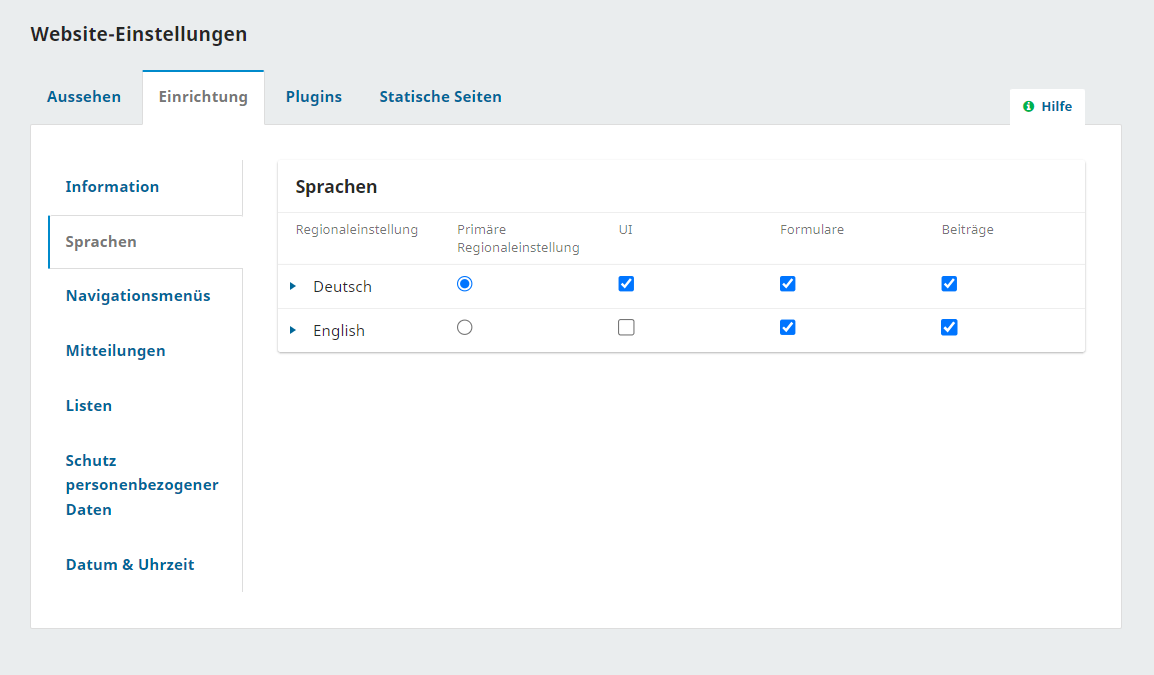Expand the English language row
Viewport: 1154px width, 675px height.
[x=293, y=331]
